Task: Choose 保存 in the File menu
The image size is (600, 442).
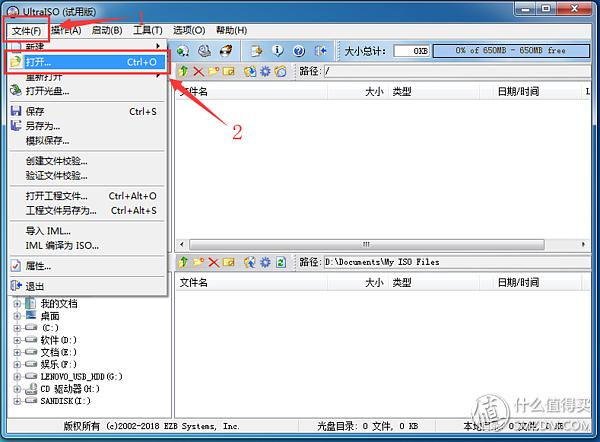Action: [x=87, y=111]
